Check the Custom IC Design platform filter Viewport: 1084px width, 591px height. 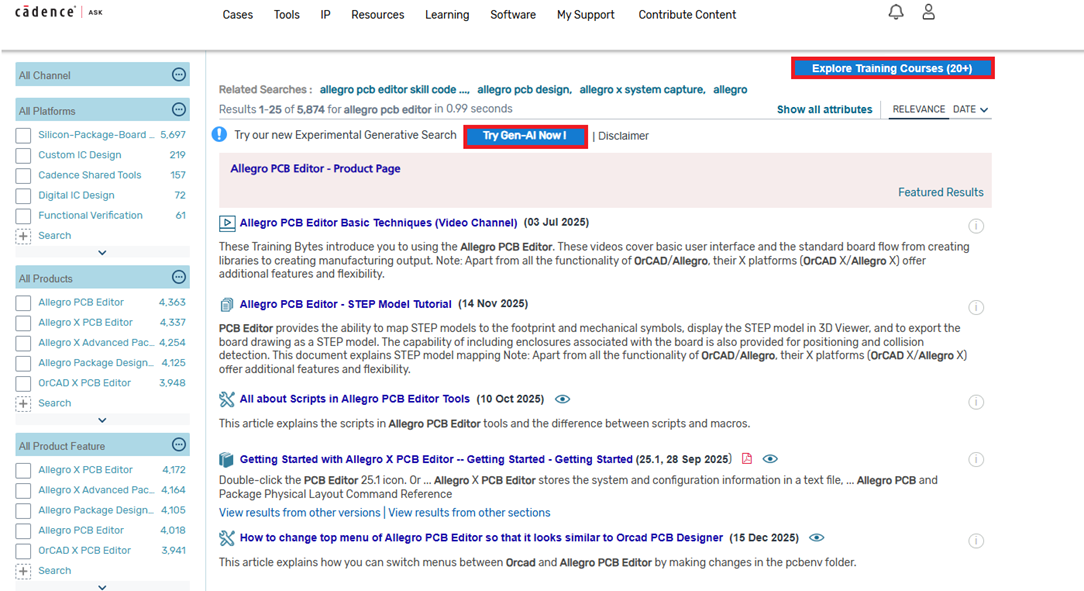click(x=23, y=155)
